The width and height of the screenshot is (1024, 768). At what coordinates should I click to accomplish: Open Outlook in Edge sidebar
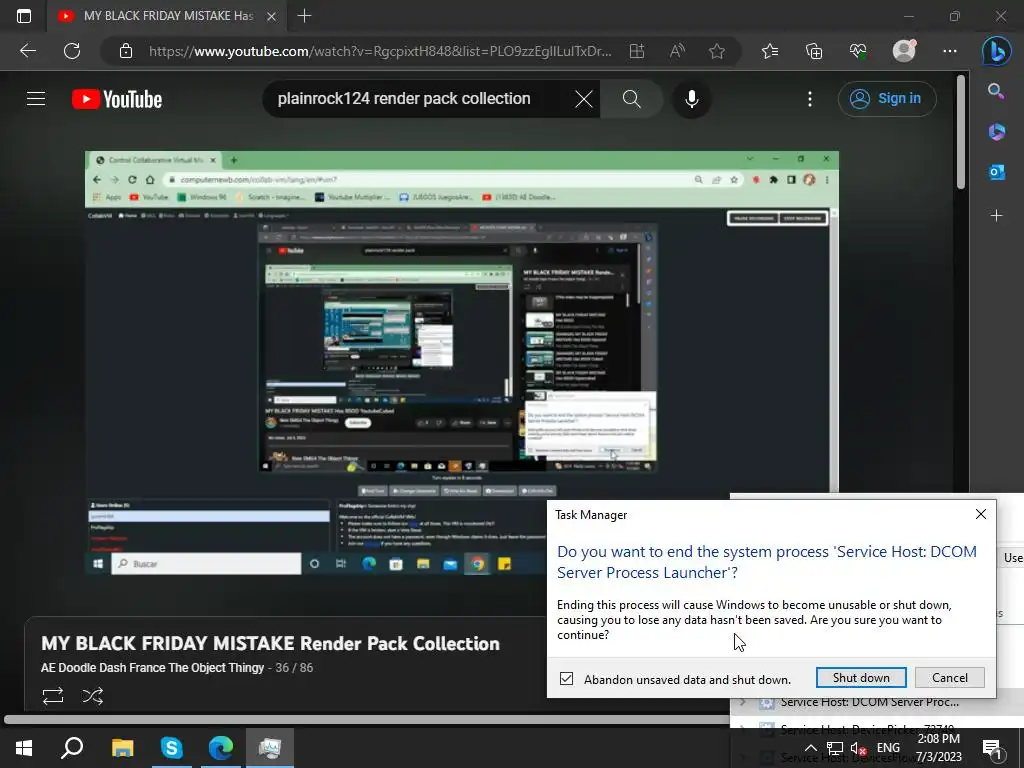tap(996, 172)
